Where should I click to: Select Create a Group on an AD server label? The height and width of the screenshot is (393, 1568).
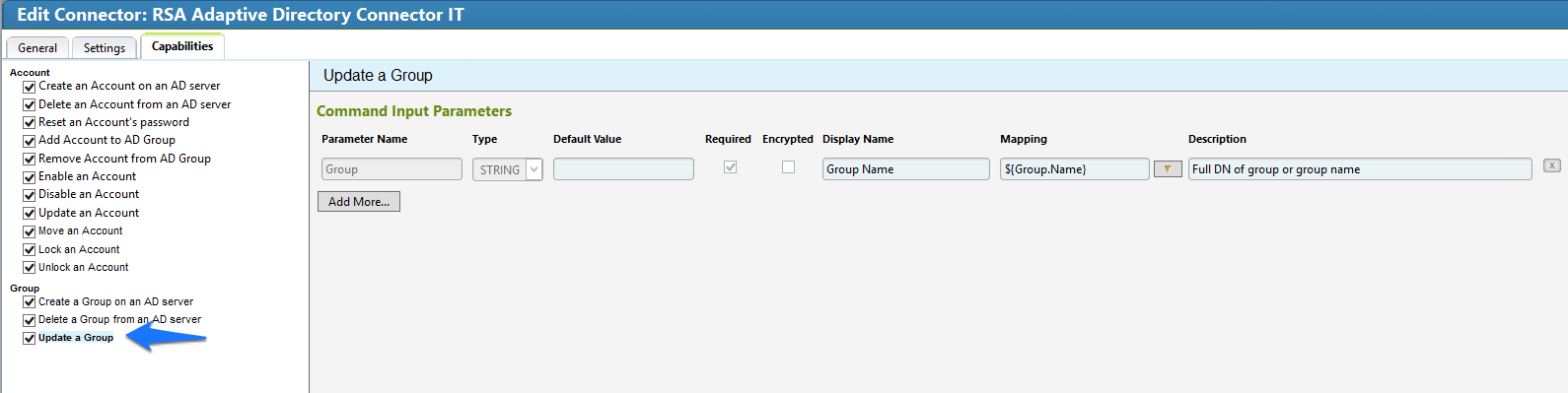click(x=115, y=301)
